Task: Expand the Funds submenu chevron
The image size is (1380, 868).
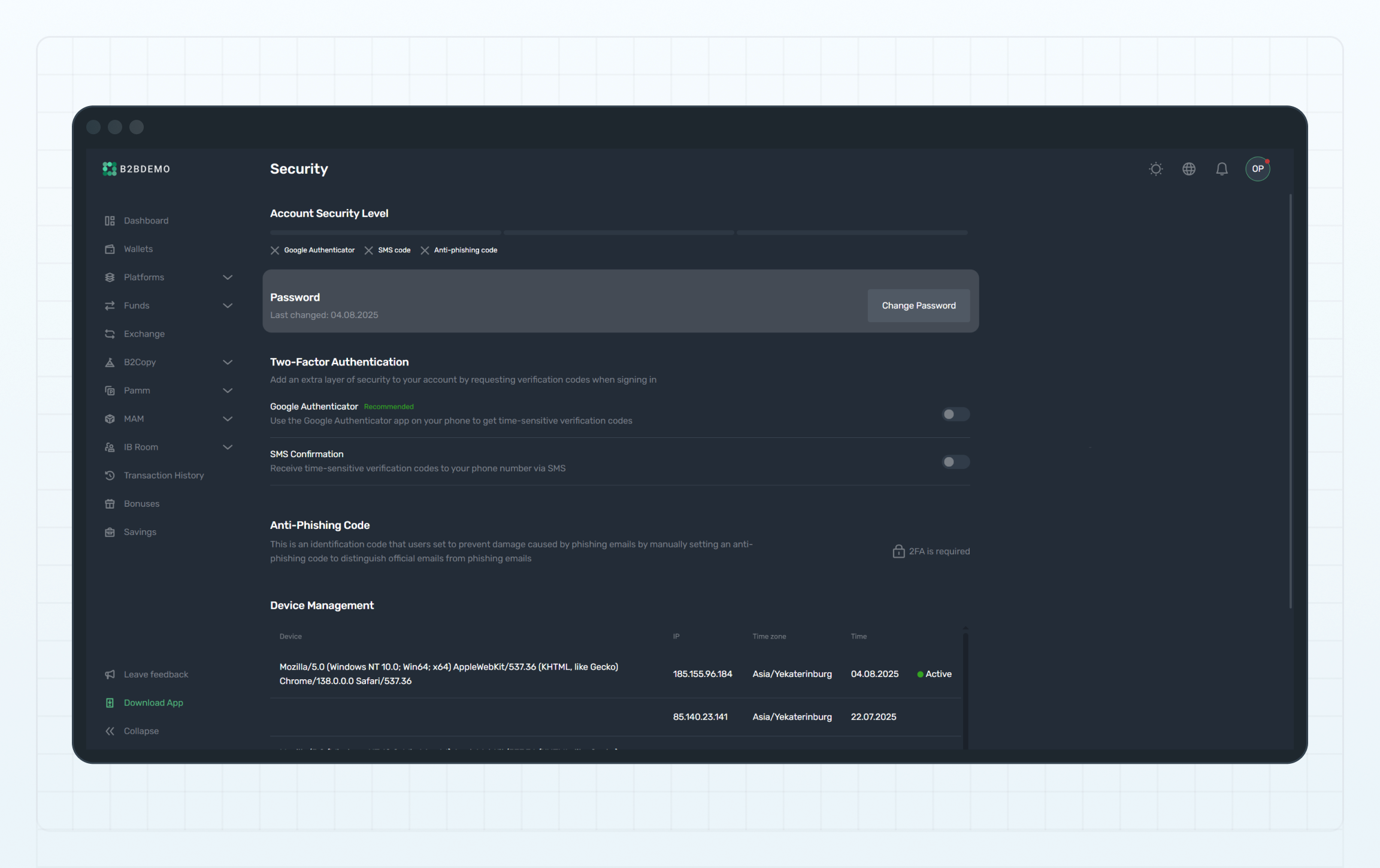Action: pyautogui.click(x=228, y=306)
